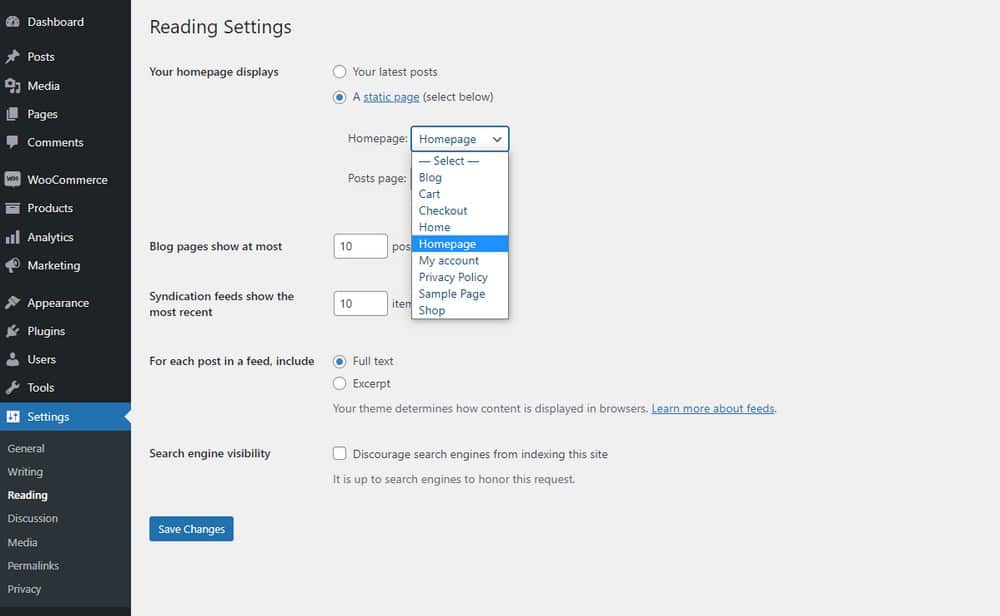Follow the 'static page' link
1000x616 pixels.
click(x=392, y=97)
